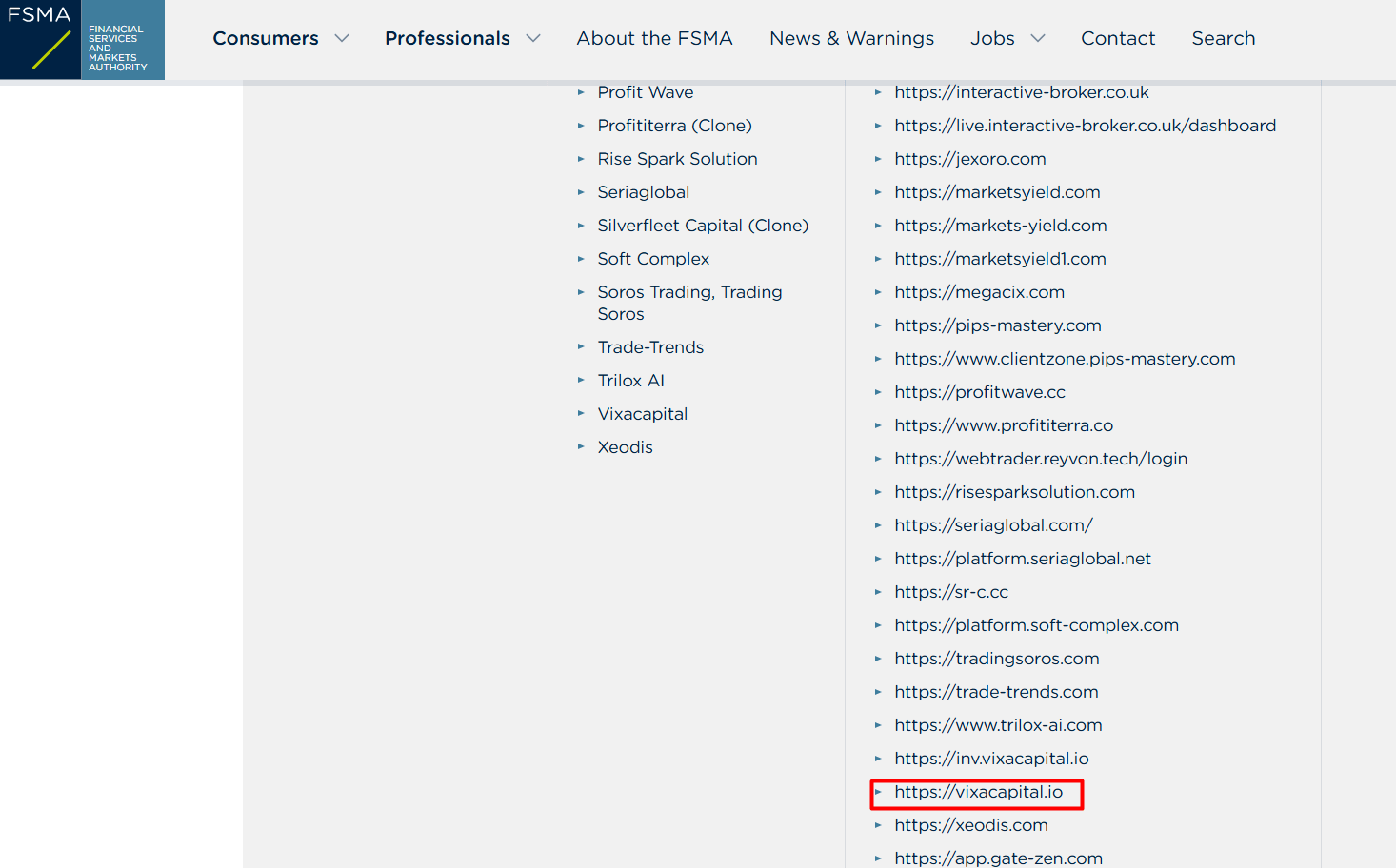Image resolution: width=1396 pixels, height=868 pixels.
Task: Expand the Jobs menu chevron
Action: click(1038, 38)
